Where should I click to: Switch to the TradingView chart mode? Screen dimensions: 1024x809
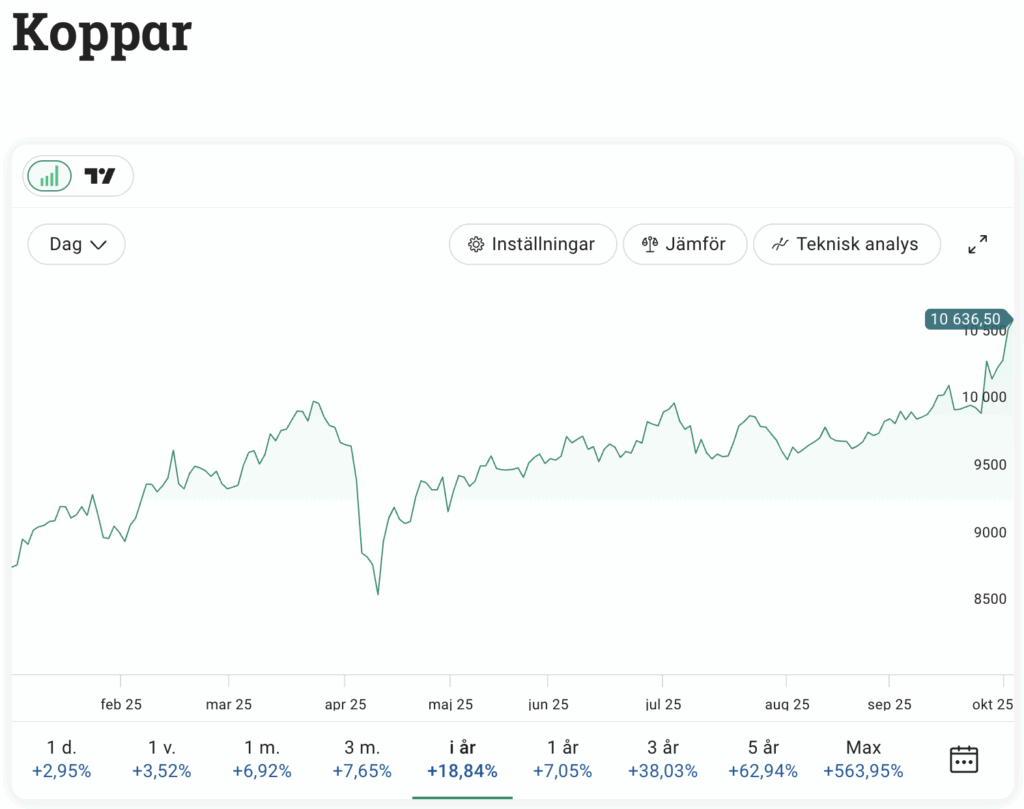100,176
